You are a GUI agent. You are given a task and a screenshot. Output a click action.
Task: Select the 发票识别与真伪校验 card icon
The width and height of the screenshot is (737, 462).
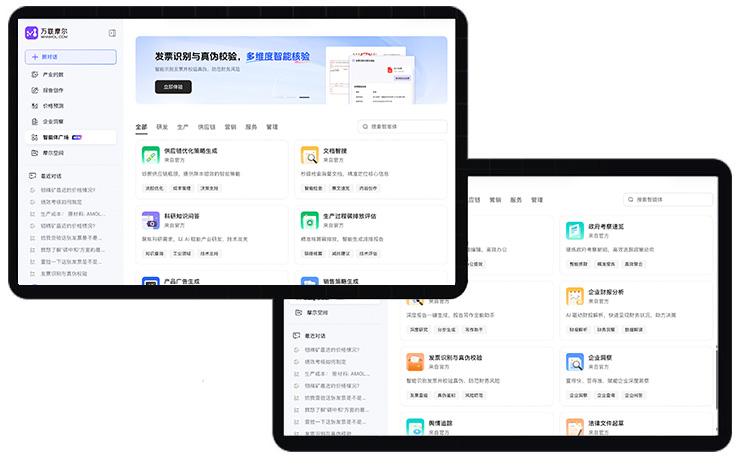415,362
